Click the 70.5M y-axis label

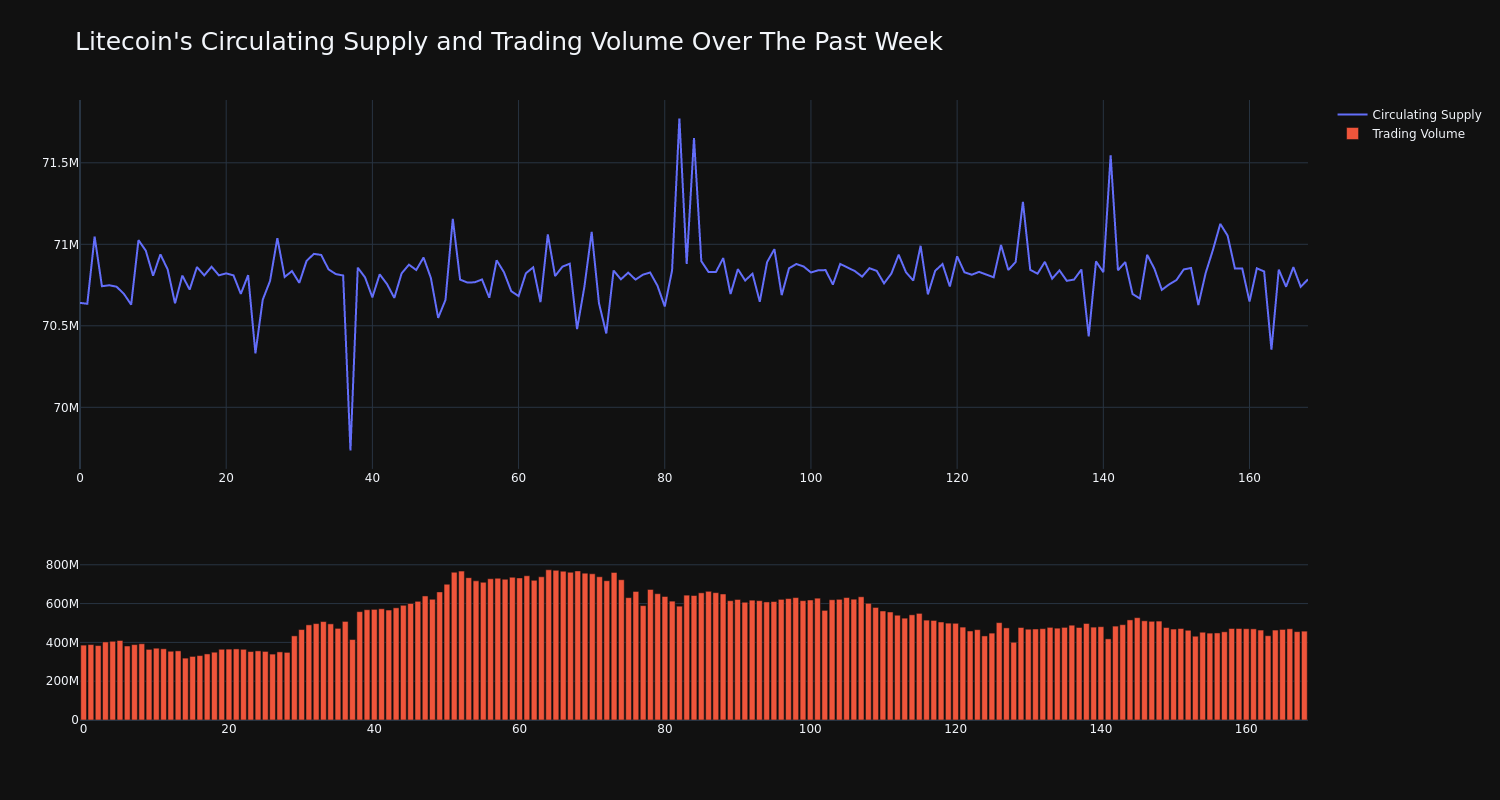60,326
